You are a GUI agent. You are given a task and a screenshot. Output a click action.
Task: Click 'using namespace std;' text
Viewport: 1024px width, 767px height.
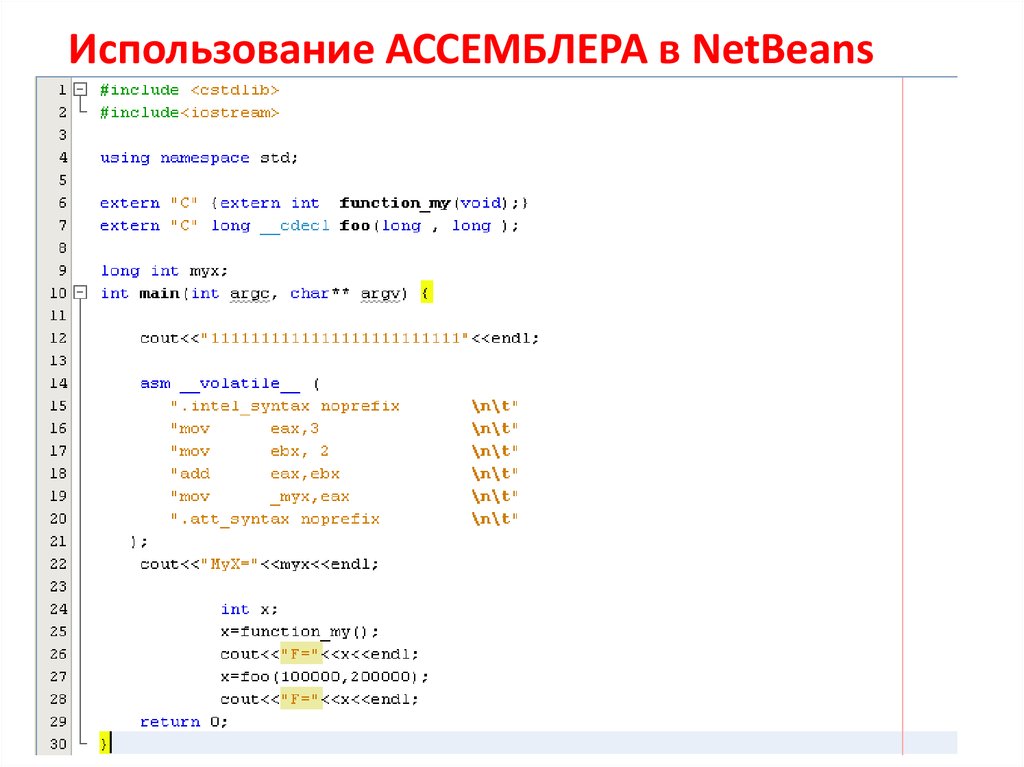199,158
